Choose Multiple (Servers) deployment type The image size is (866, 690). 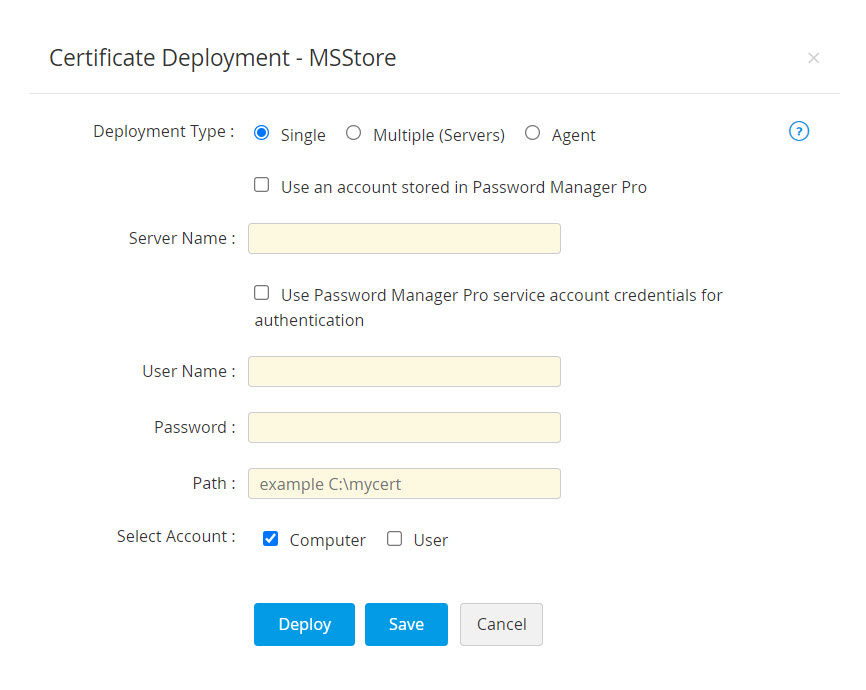coord(353,133)
